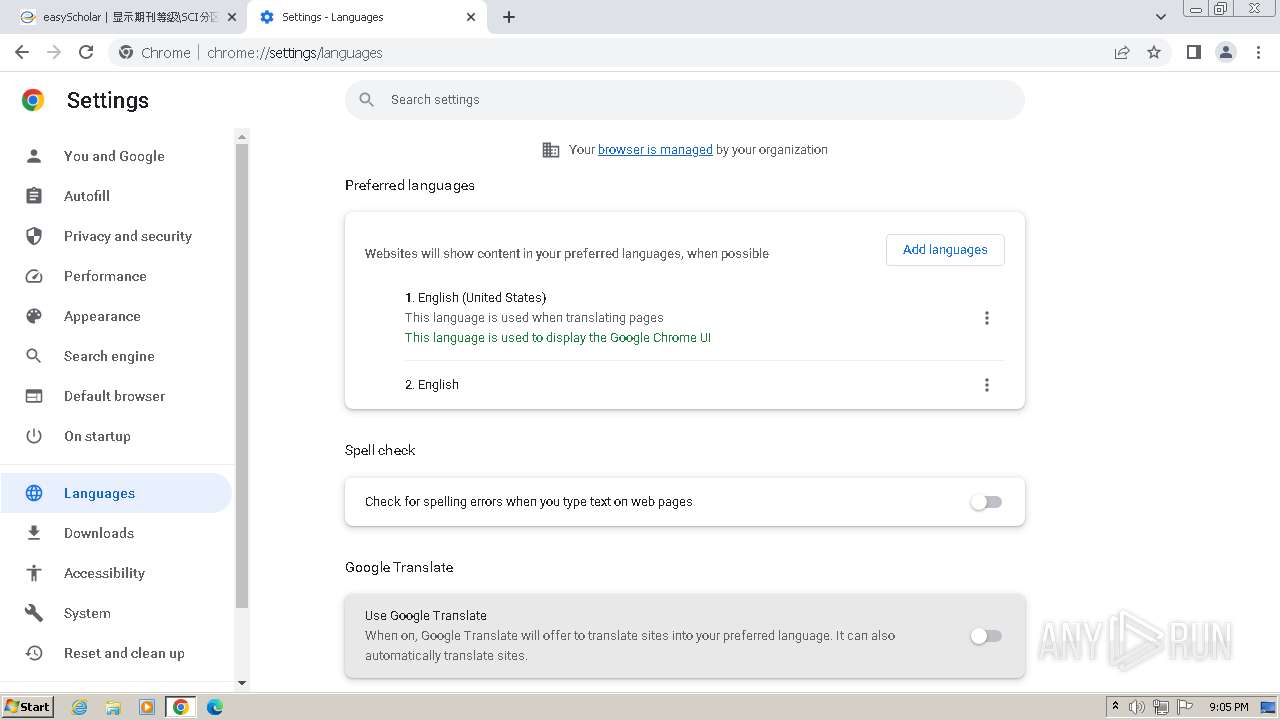
Task: Open a new tab with plus button
Action: pyautogui.click(x=509, y=17)
